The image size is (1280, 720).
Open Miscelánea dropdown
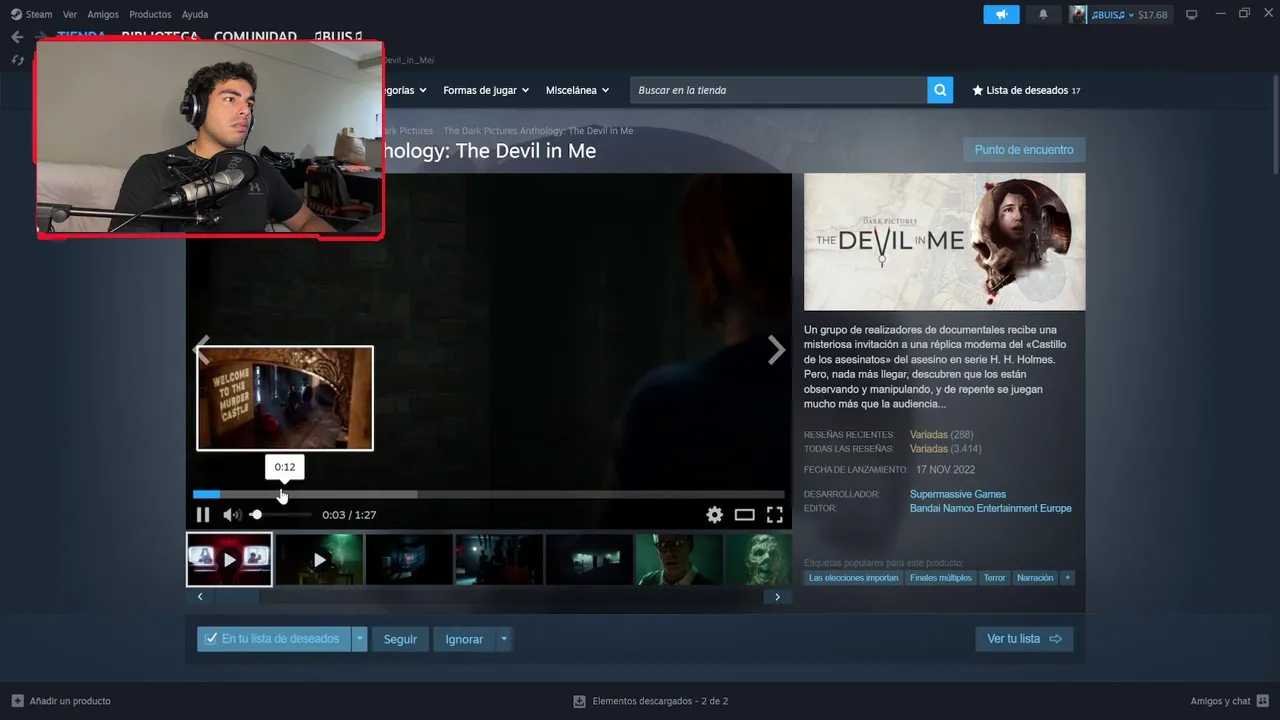tap(577, 90)
